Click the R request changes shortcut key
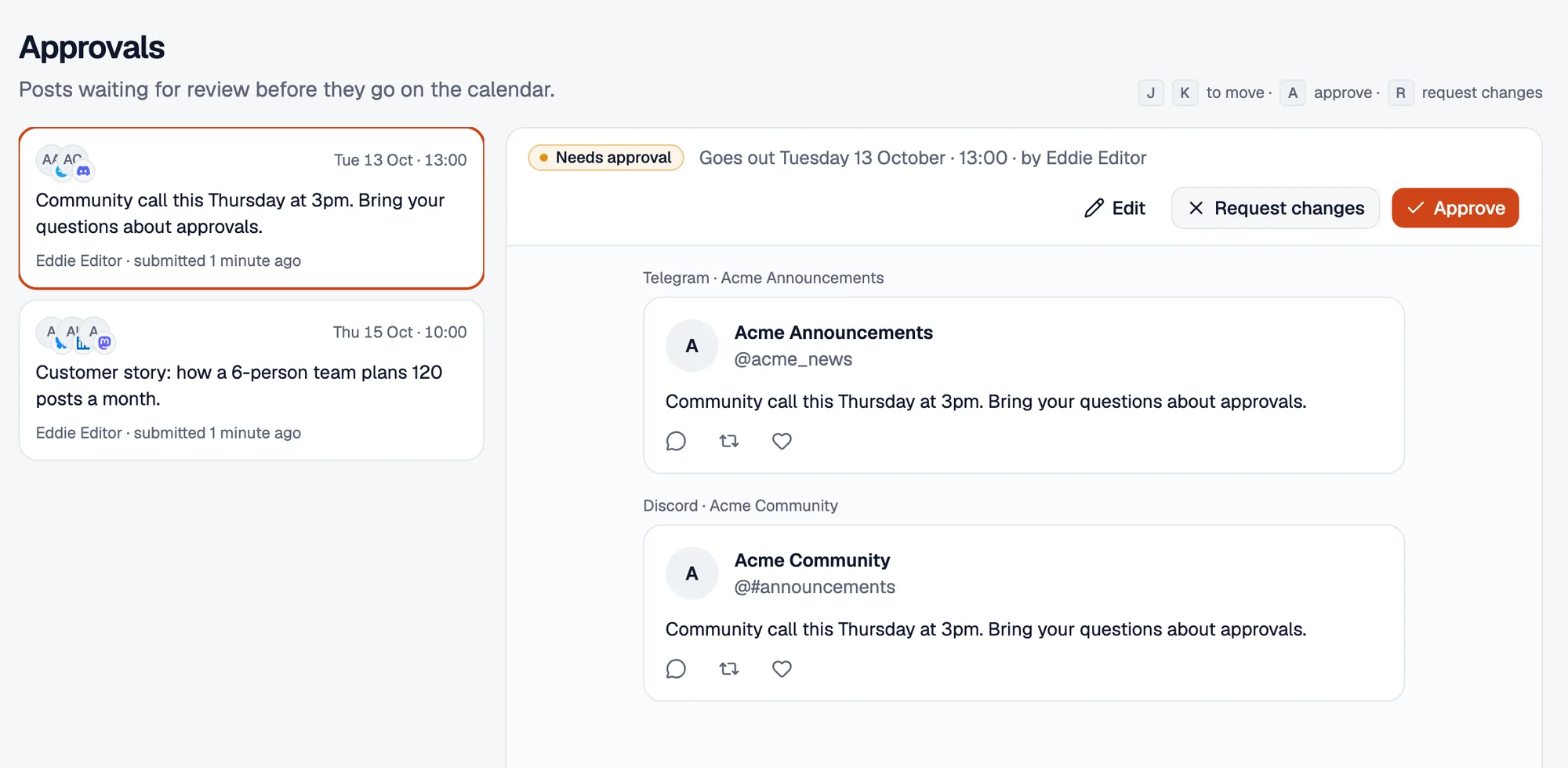This screenshot has width=1568, height=768. click(x=1401, y=93)
